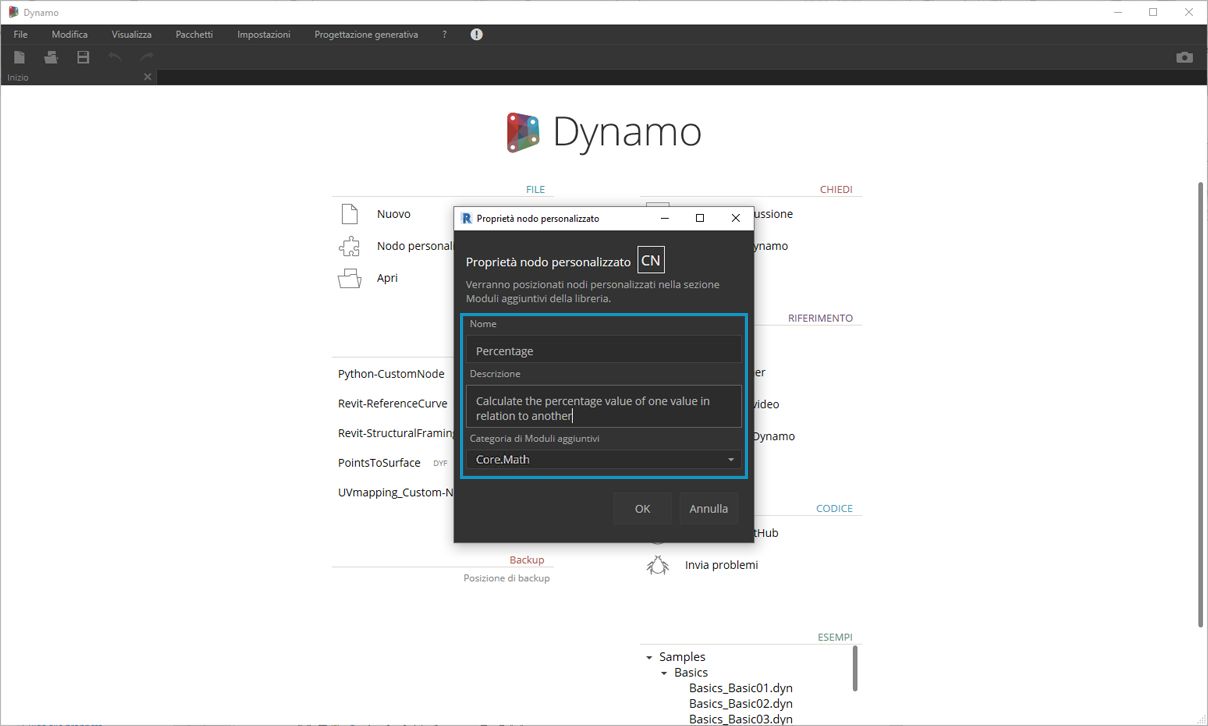The width and height of the screenshot is (1208, 726).
Task: Click the Save toolbar icon
Action: pyautogui.click(x=83, y=57)
